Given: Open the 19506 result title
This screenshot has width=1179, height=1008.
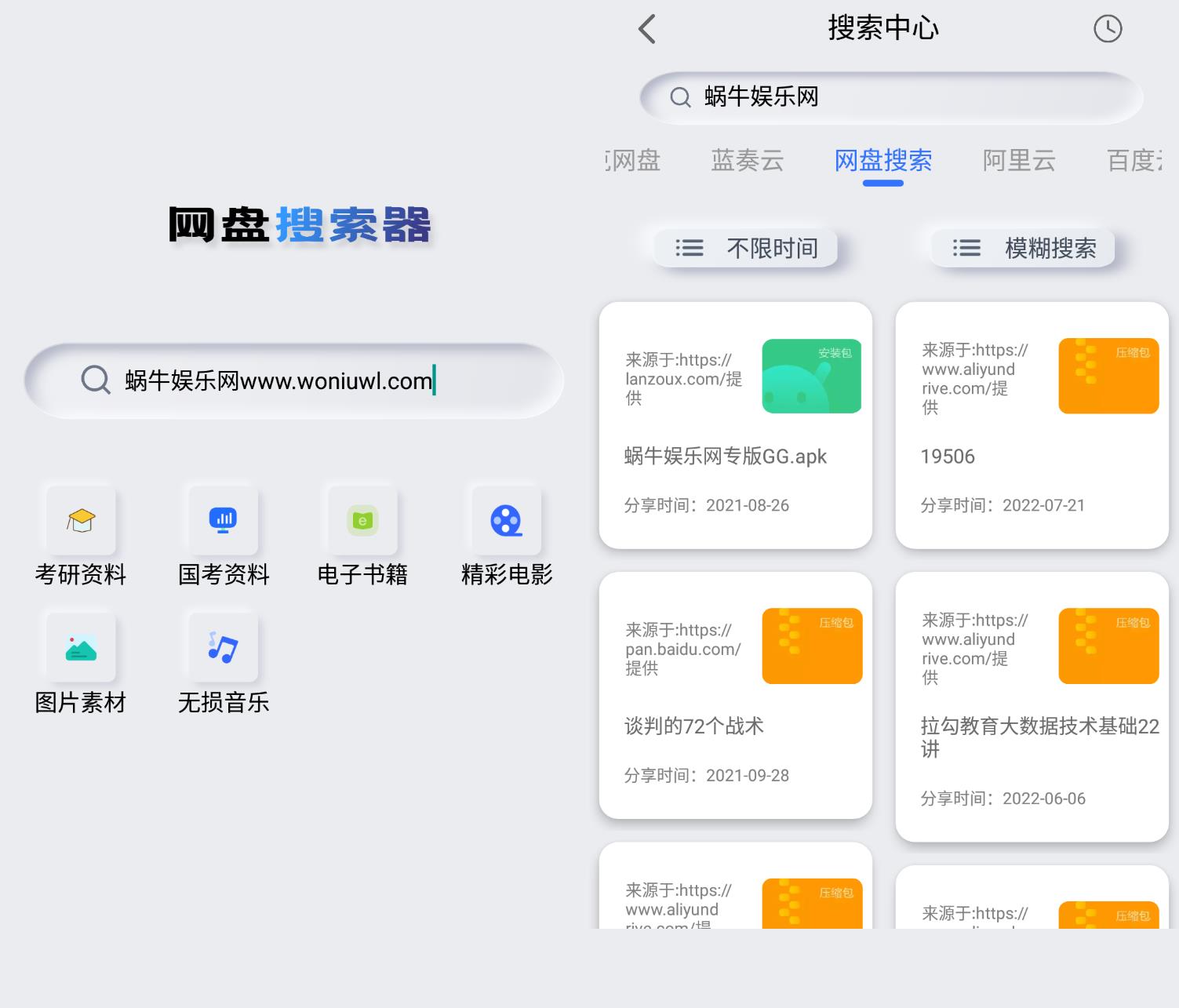Looking at the screenshot, I should [948, 457].
